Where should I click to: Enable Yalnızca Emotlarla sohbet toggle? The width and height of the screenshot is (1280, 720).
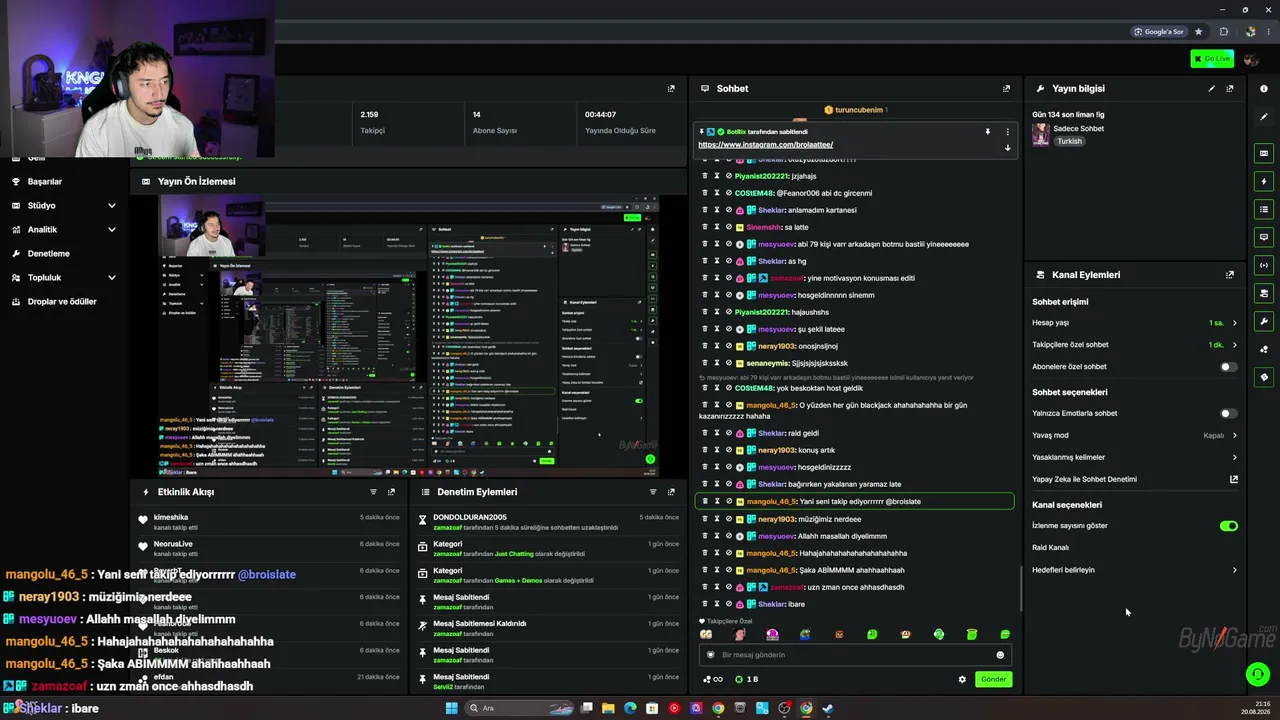point(1228,413)
